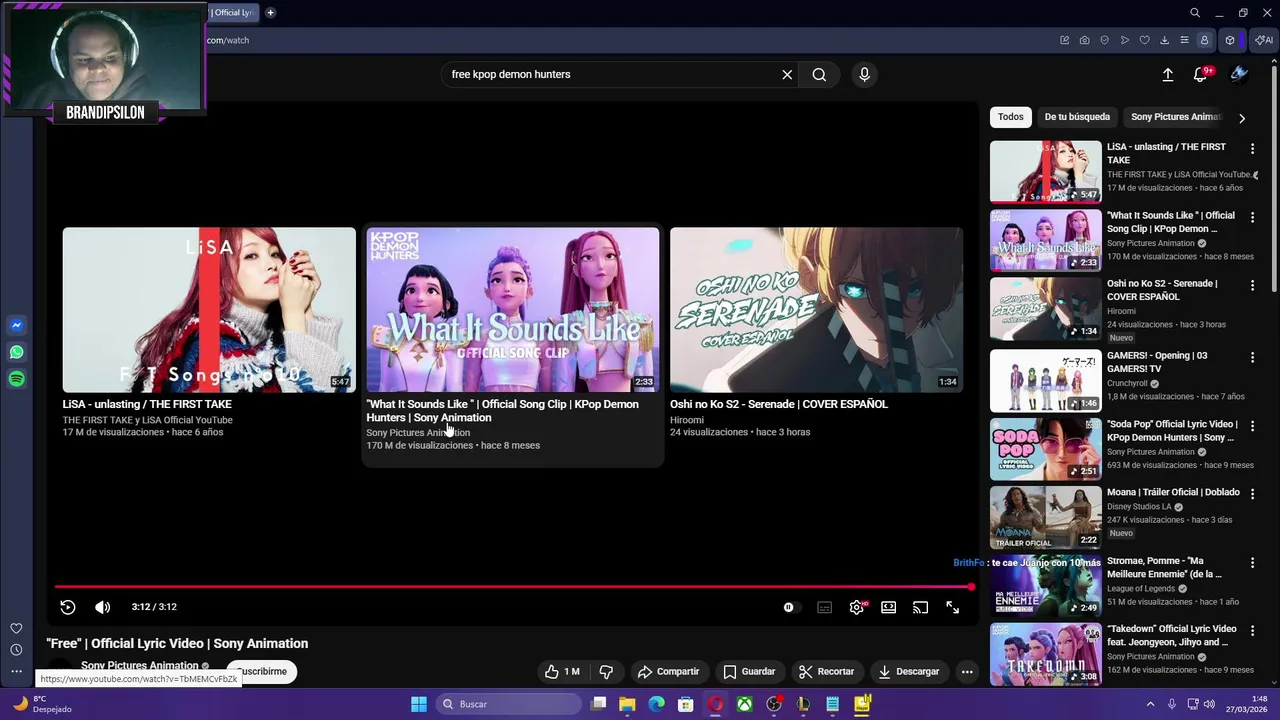Open options menu for GAMERS! Opening sidebar video
Viewport: 1280px width, 720px height.
[x=1252, y=357]
